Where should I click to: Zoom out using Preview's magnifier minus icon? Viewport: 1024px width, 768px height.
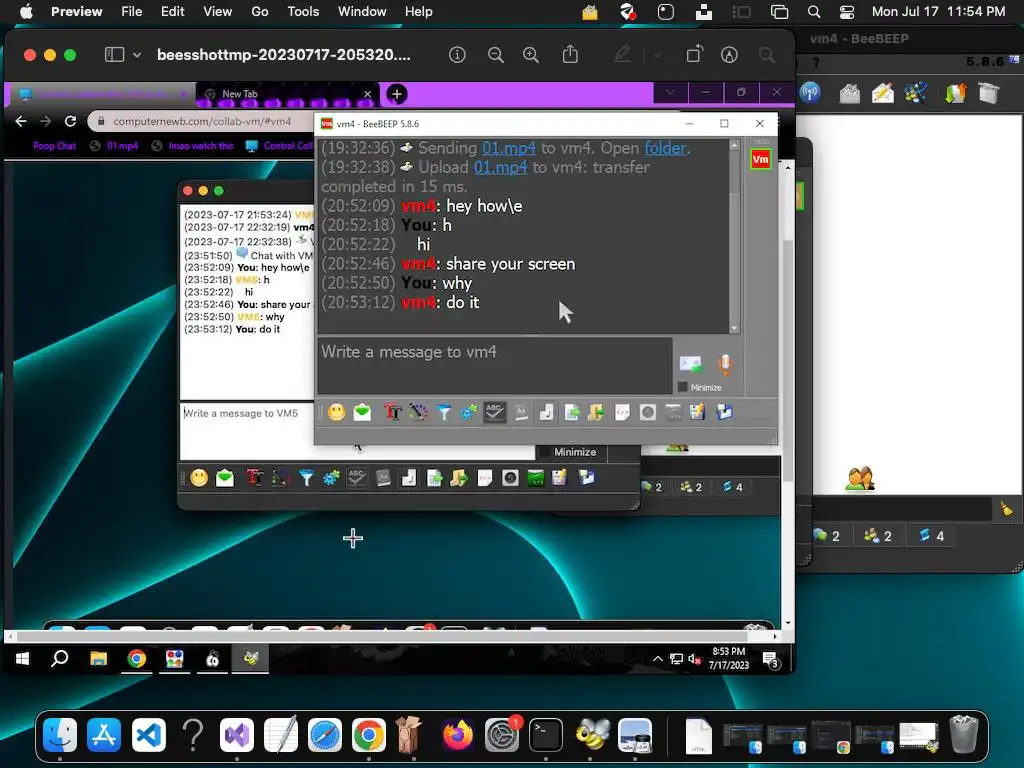pos(496,55)
